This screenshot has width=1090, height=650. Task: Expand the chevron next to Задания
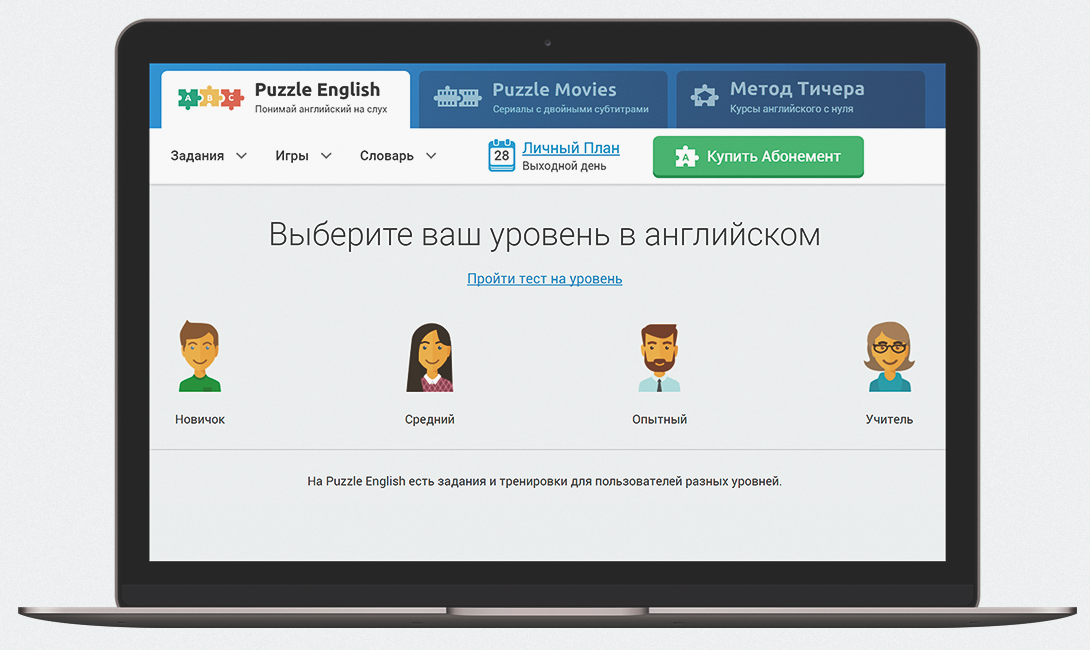pos(241,156)
